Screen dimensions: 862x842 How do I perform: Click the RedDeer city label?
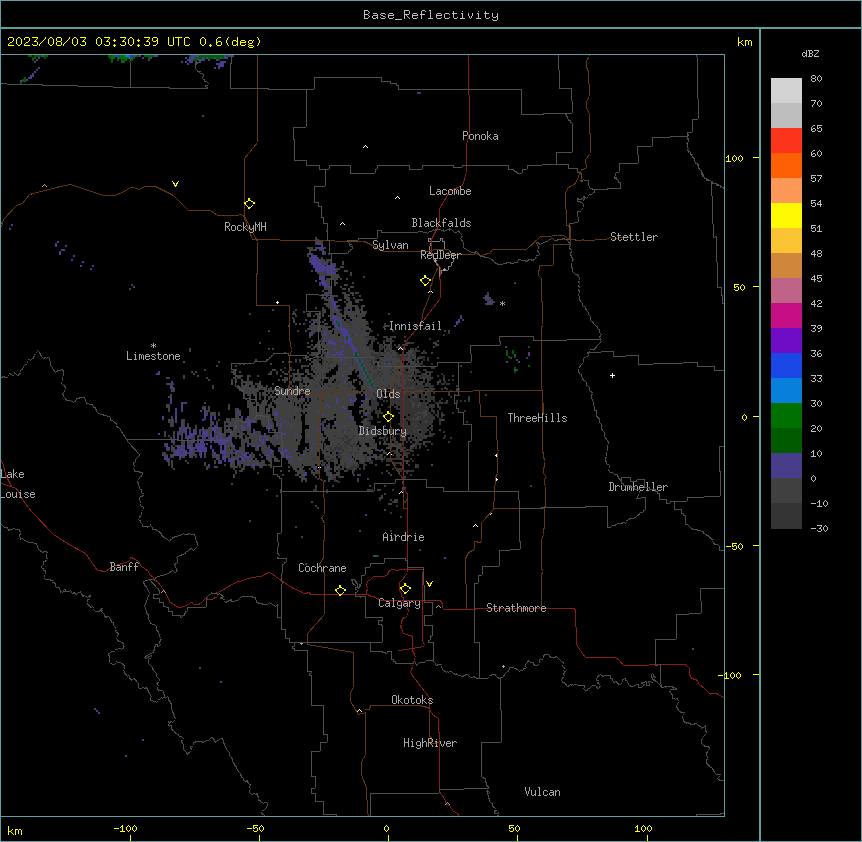[x=440, y=255]
